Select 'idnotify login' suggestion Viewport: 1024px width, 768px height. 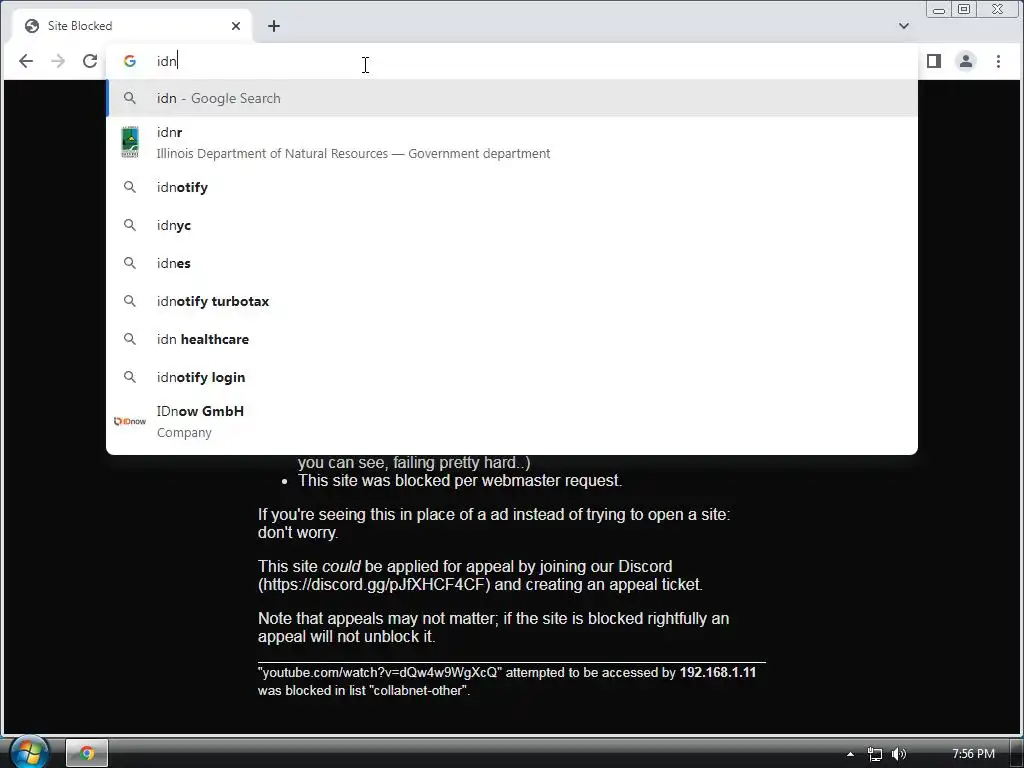pyautogui.click(x=512, y=377)
